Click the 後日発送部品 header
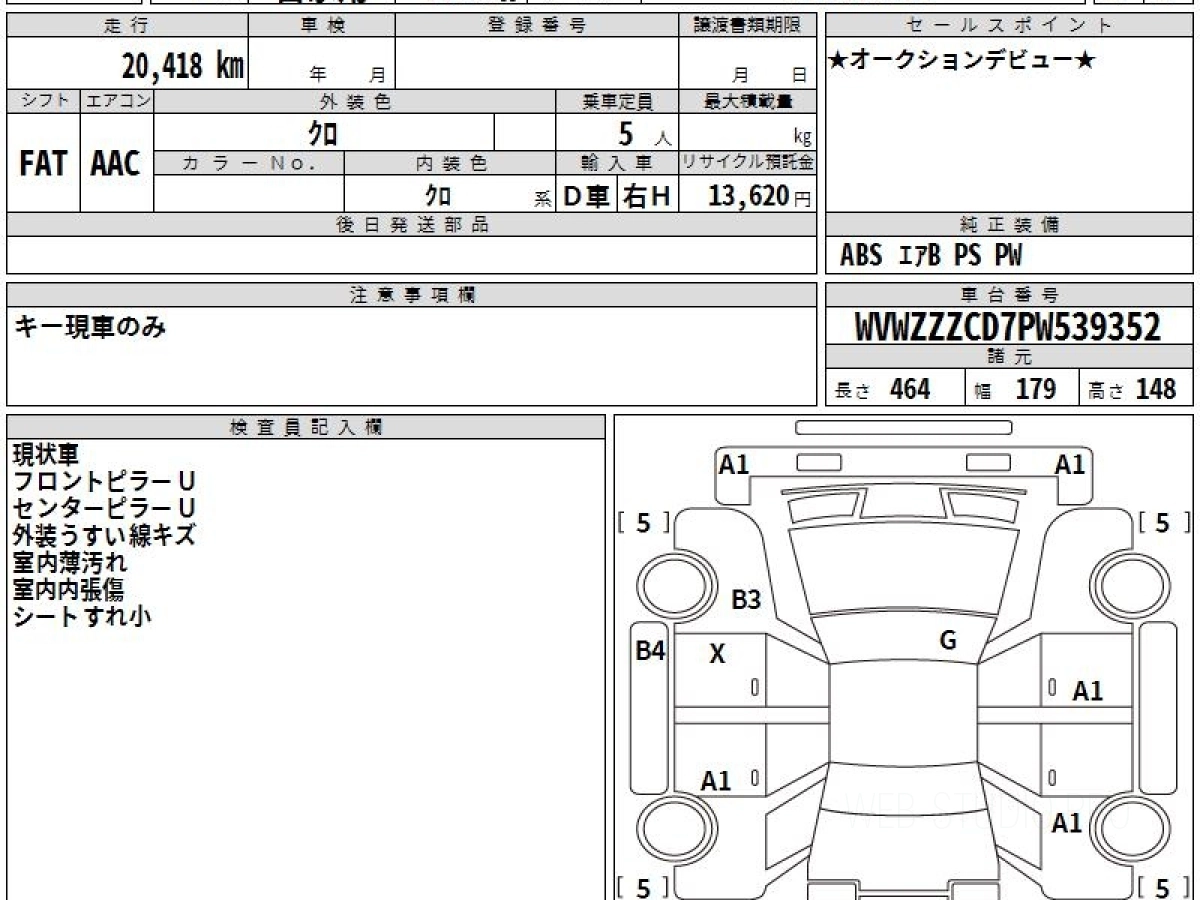 [x=412, y=225]
